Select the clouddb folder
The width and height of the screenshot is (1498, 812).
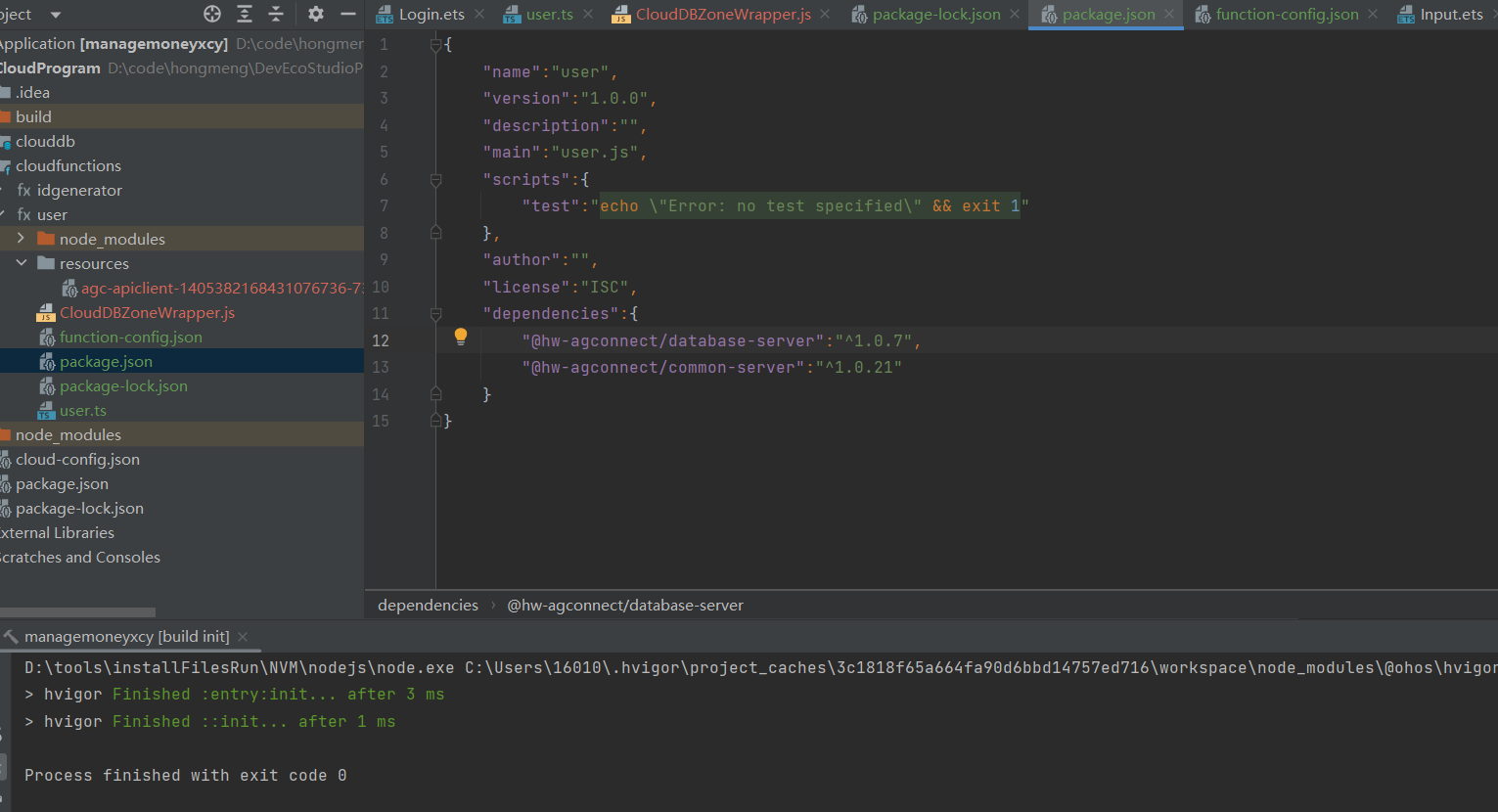coord(45,141)
